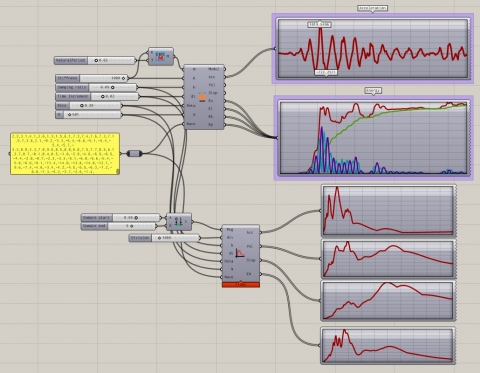Click the Acceleration graph label
Viewport: 480px width, 373px height.
(x=373, y=8)
